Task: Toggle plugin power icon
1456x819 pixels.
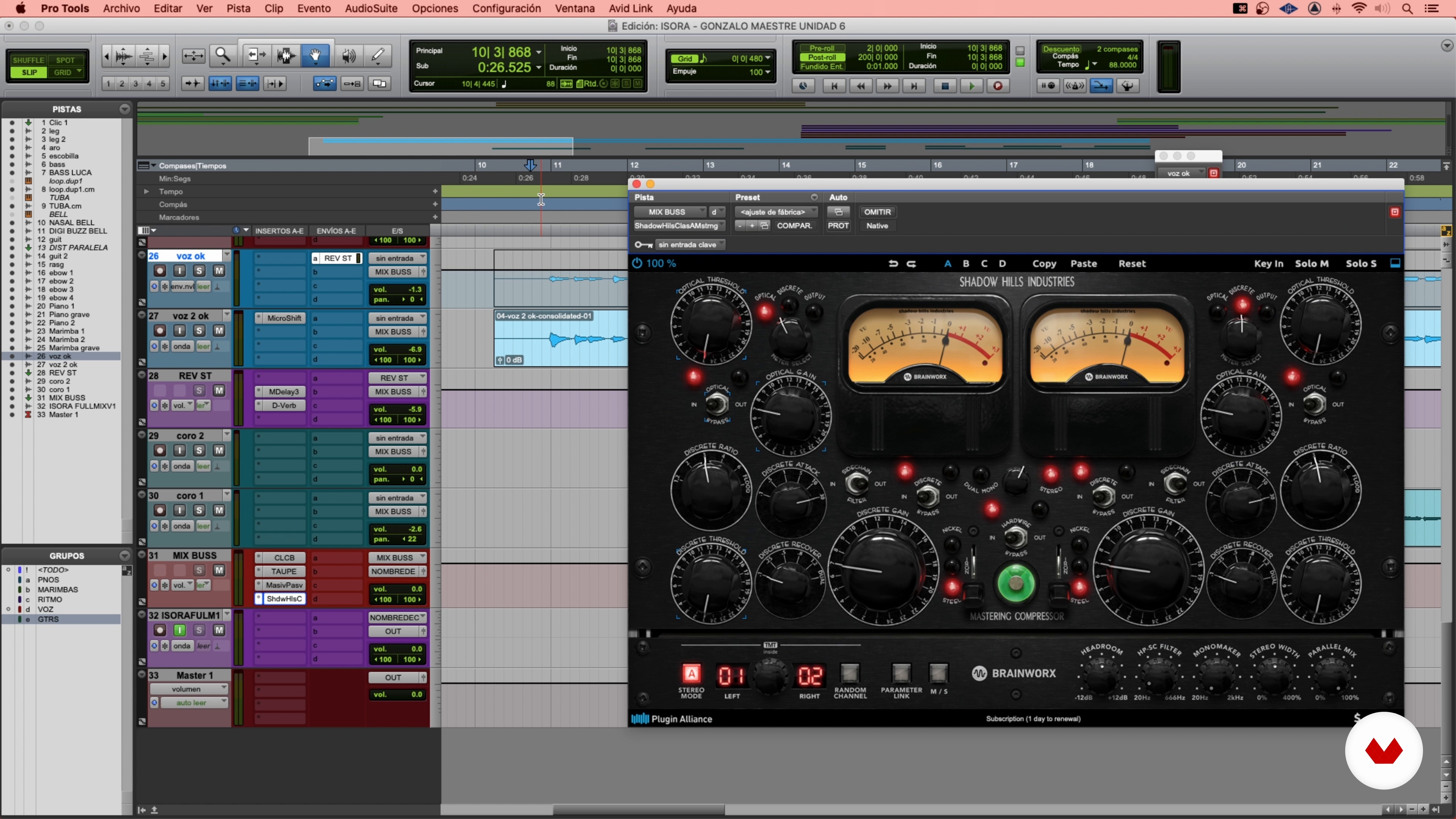Action: pyautogui.click(x=637, y=264)
